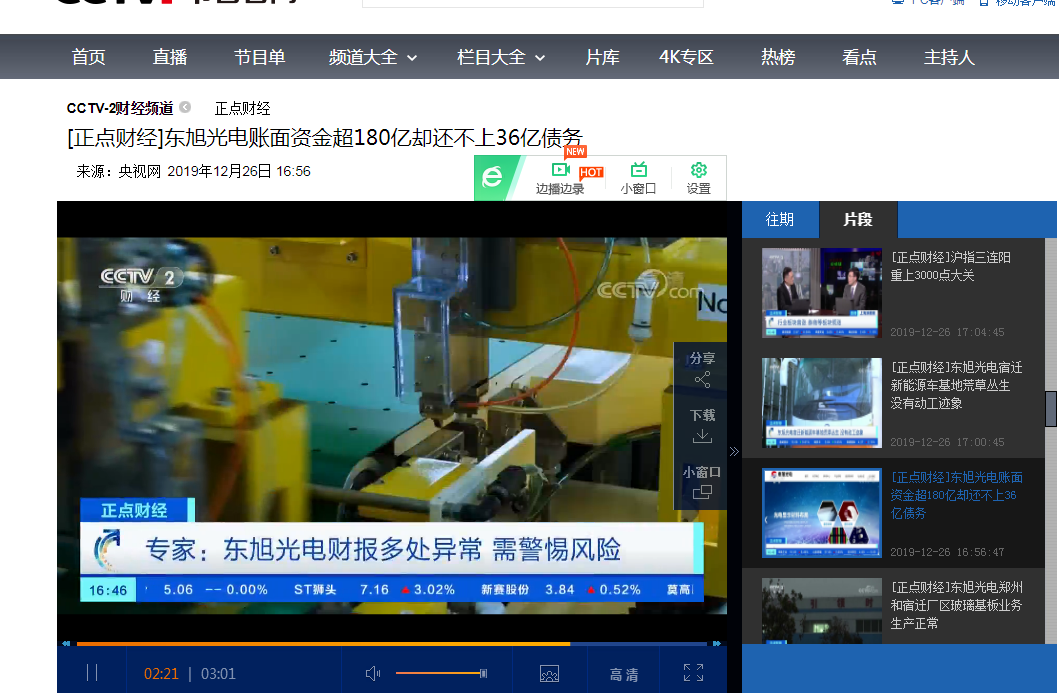Click the video title headline text
The image size is (1059, 693).
pos(325,138)
